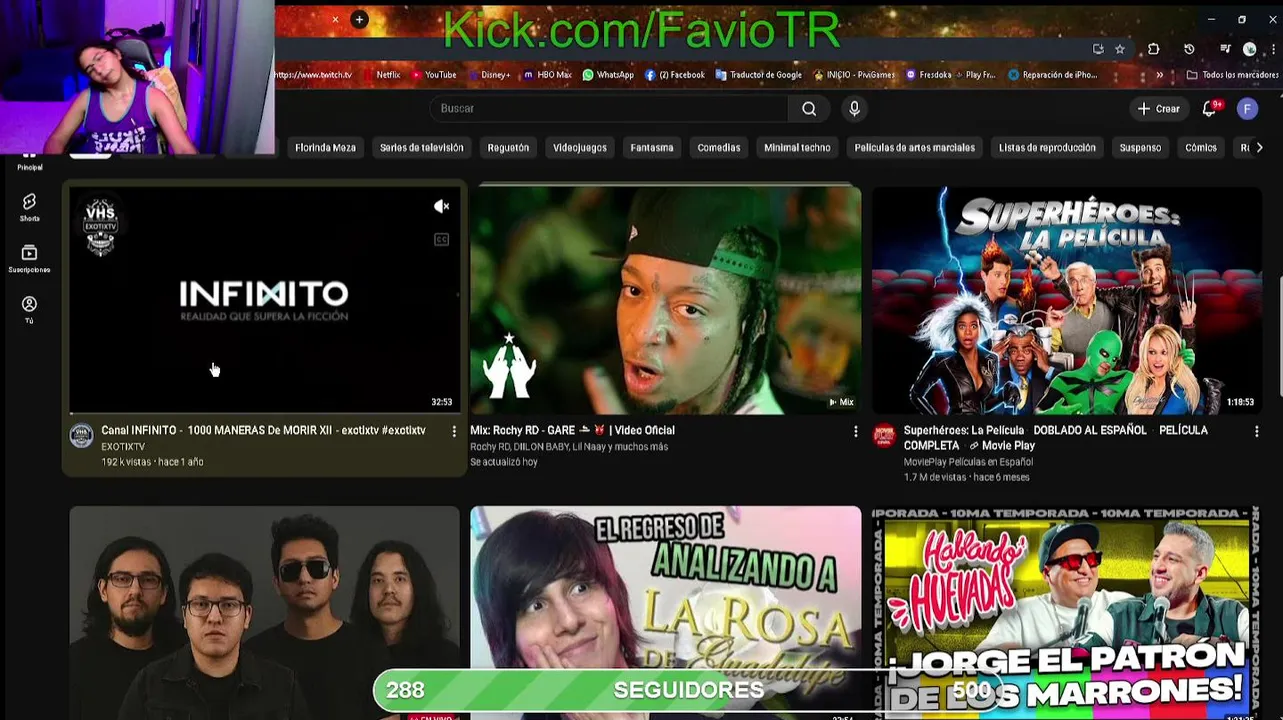Open the Disney+ bookmark

(x=488, y=75)
